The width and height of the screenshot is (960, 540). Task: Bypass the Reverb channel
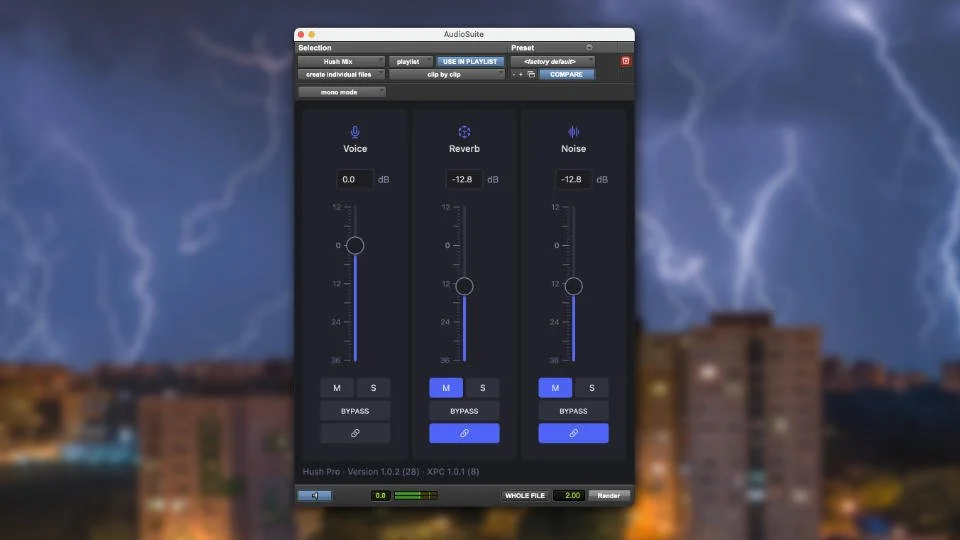point(464,411)
